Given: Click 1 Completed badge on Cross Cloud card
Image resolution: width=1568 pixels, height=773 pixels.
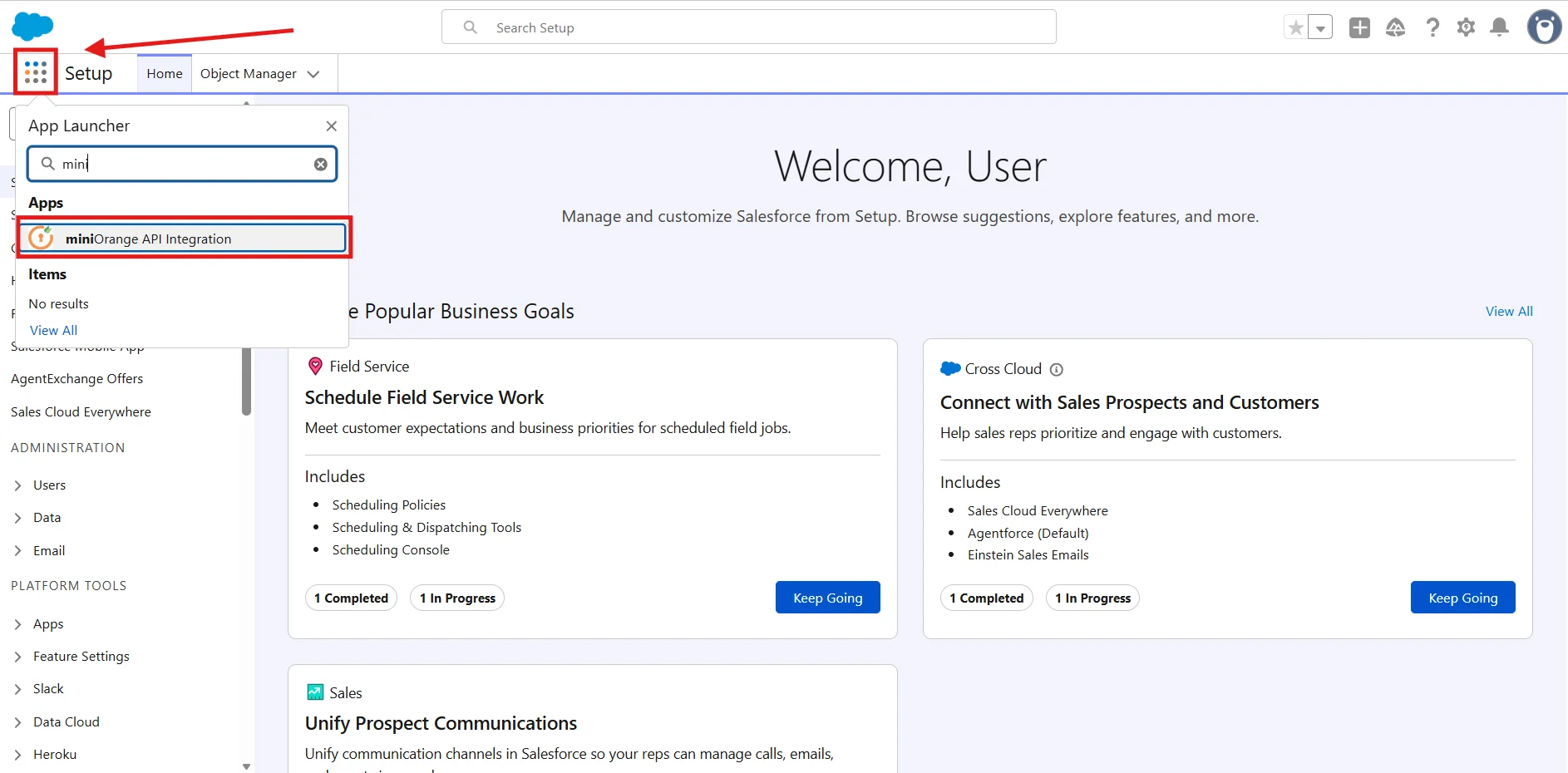Looking at the screenshot, I should (x=986, y=598).
